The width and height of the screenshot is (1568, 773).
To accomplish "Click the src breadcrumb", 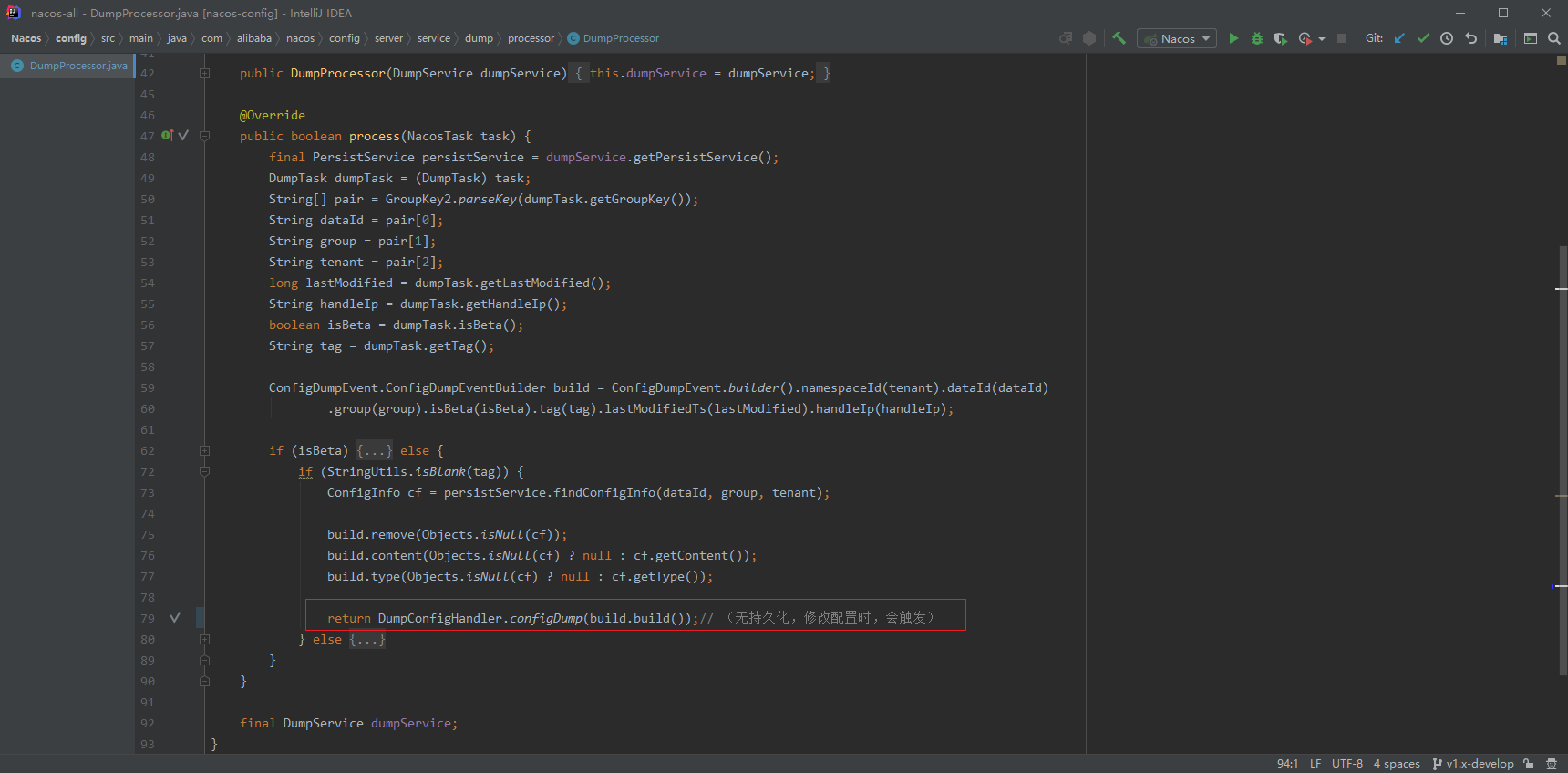I will (108, 38).
